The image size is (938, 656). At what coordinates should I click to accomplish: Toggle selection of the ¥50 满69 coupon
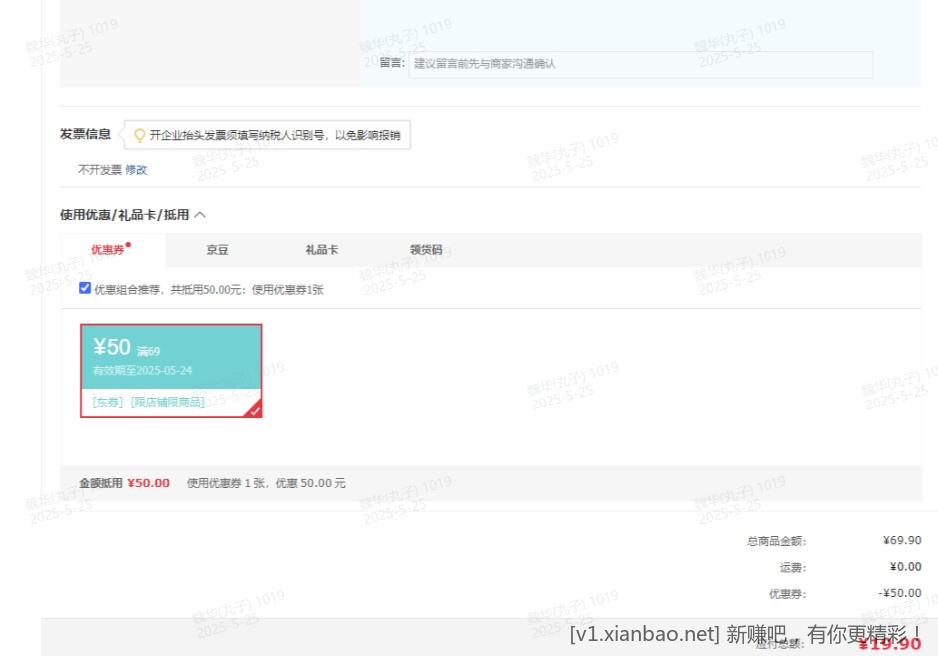[170, 369]
